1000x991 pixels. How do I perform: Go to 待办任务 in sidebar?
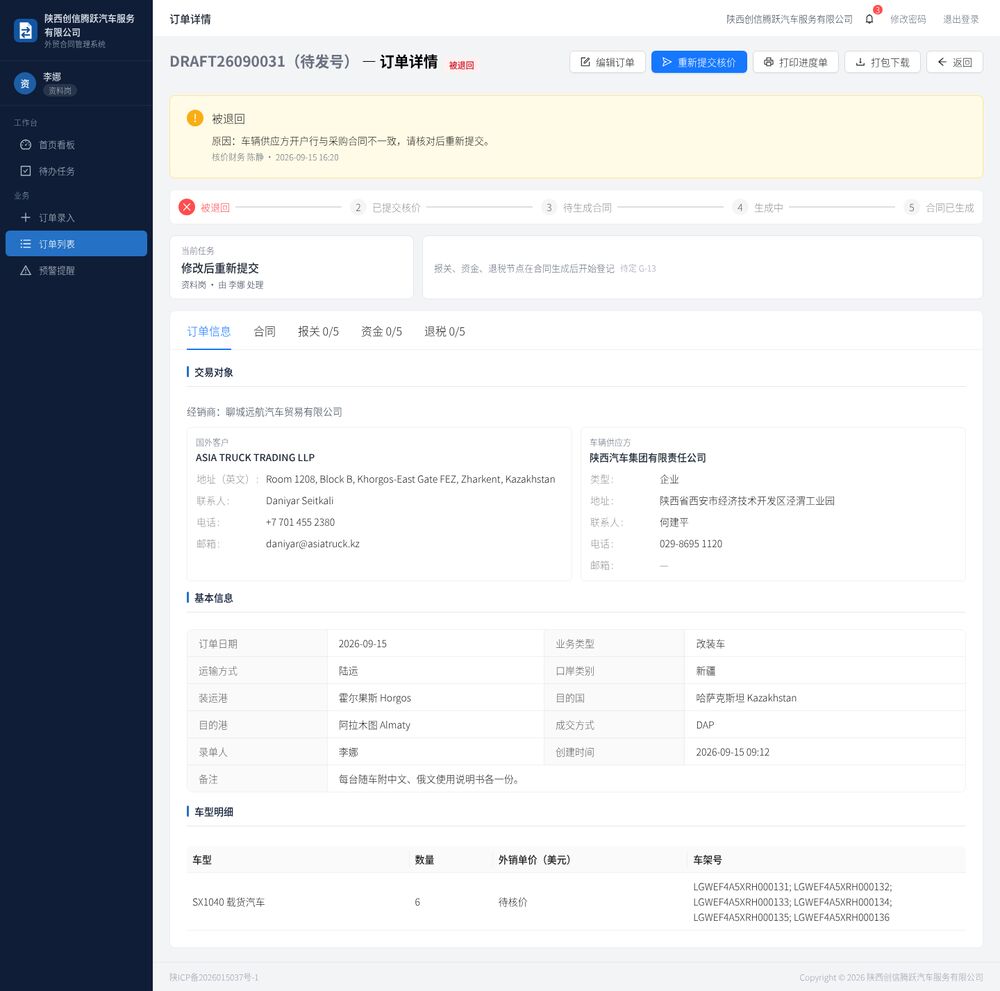pos(76,171)
